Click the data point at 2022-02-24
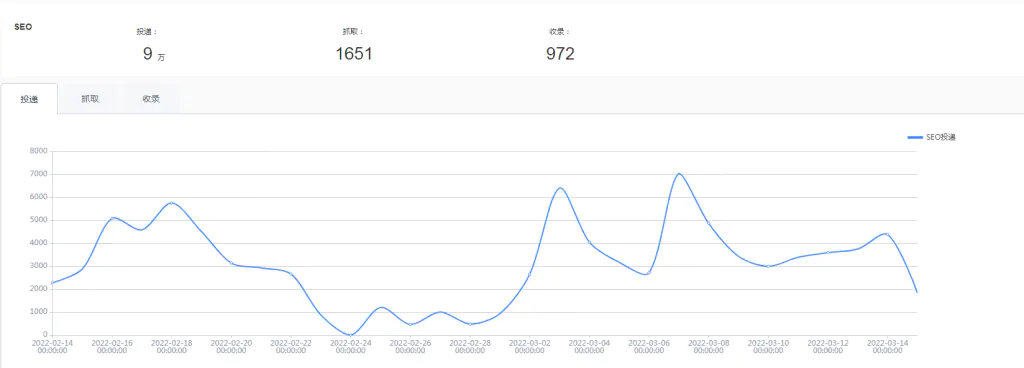This screenshot has width=1024, height=368. click(x=351, y=335)
